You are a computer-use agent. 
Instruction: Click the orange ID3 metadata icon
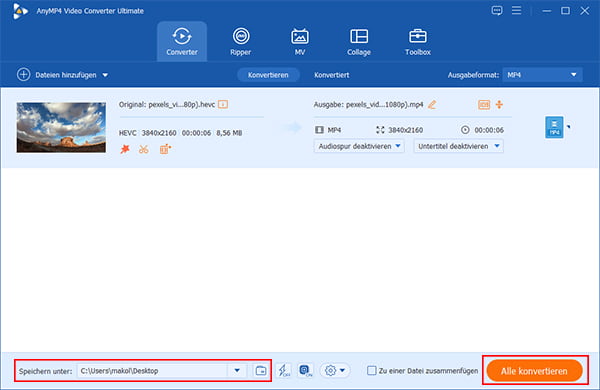(x=484, y=104)
